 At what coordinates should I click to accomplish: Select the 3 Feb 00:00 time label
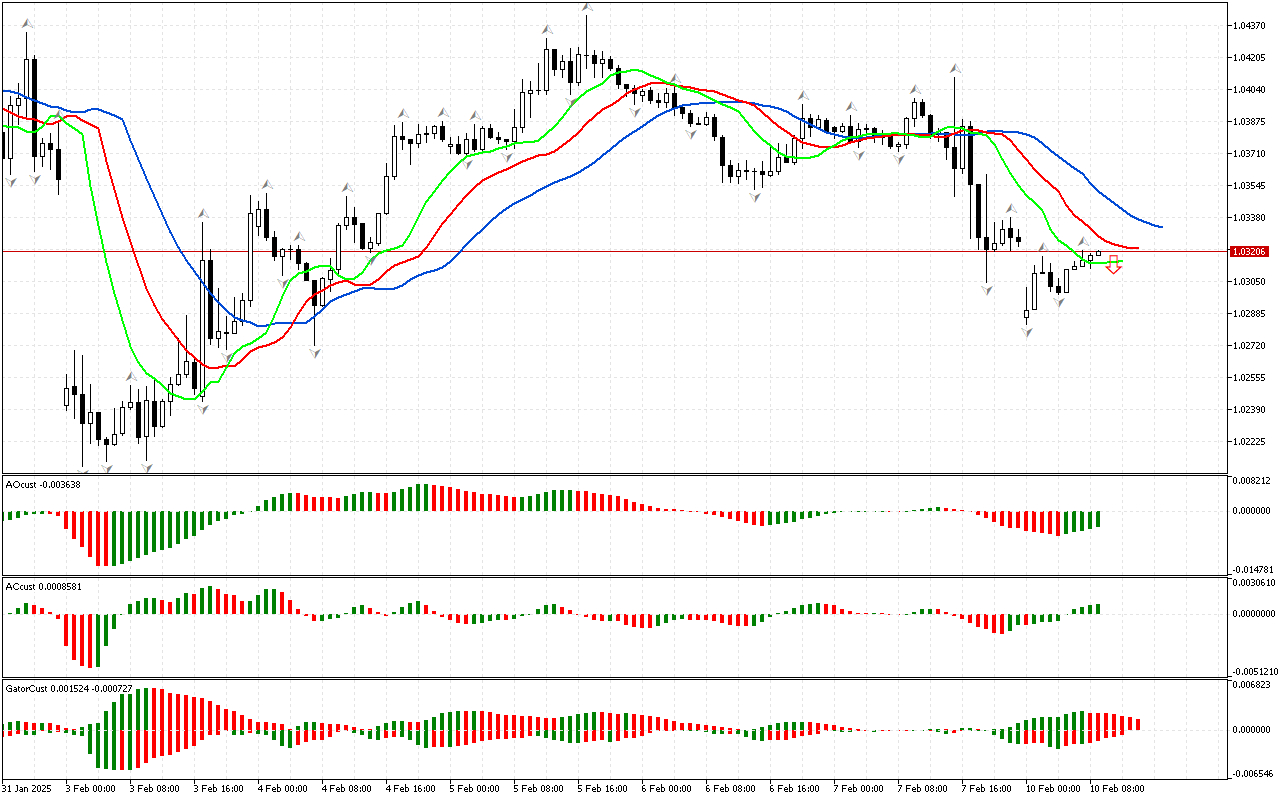tap(89, 788)
